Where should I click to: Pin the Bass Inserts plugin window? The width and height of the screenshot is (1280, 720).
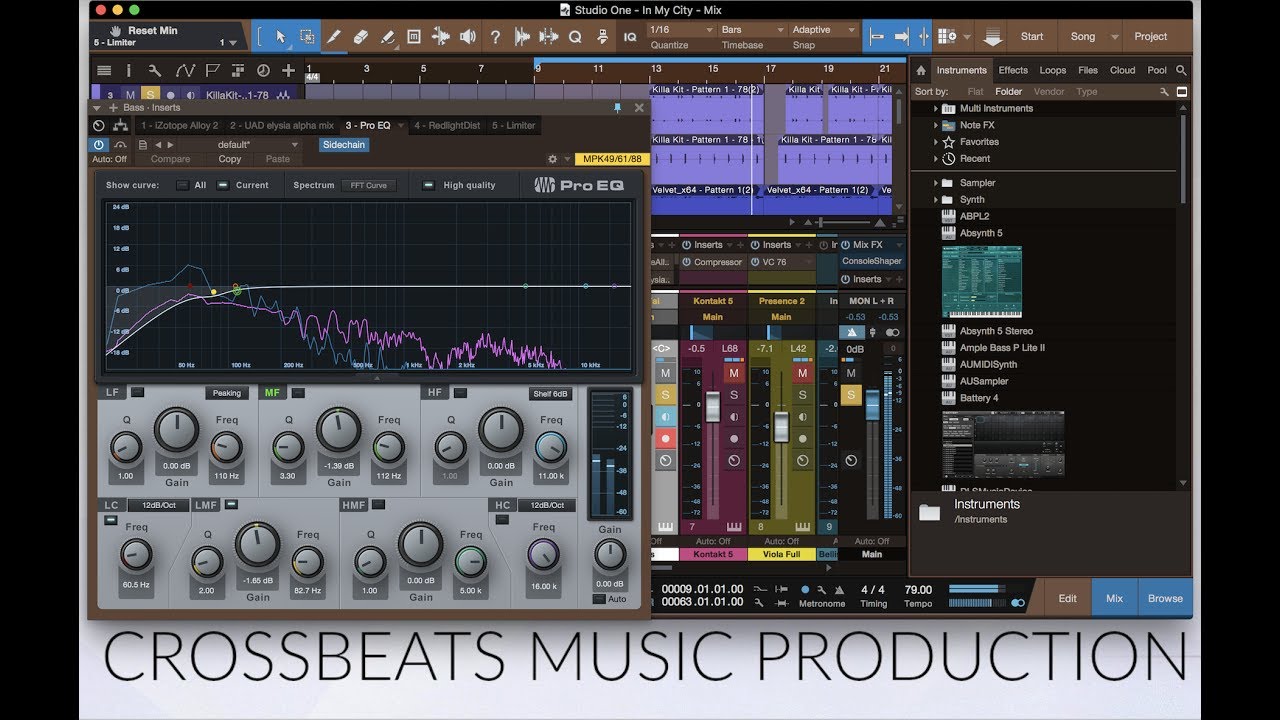click(617, 107)
